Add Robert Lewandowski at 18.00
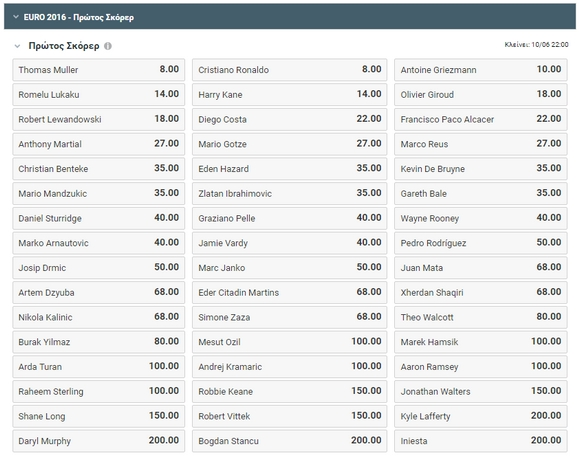Viewport: 580px width, 458px height. click(98, 119)
